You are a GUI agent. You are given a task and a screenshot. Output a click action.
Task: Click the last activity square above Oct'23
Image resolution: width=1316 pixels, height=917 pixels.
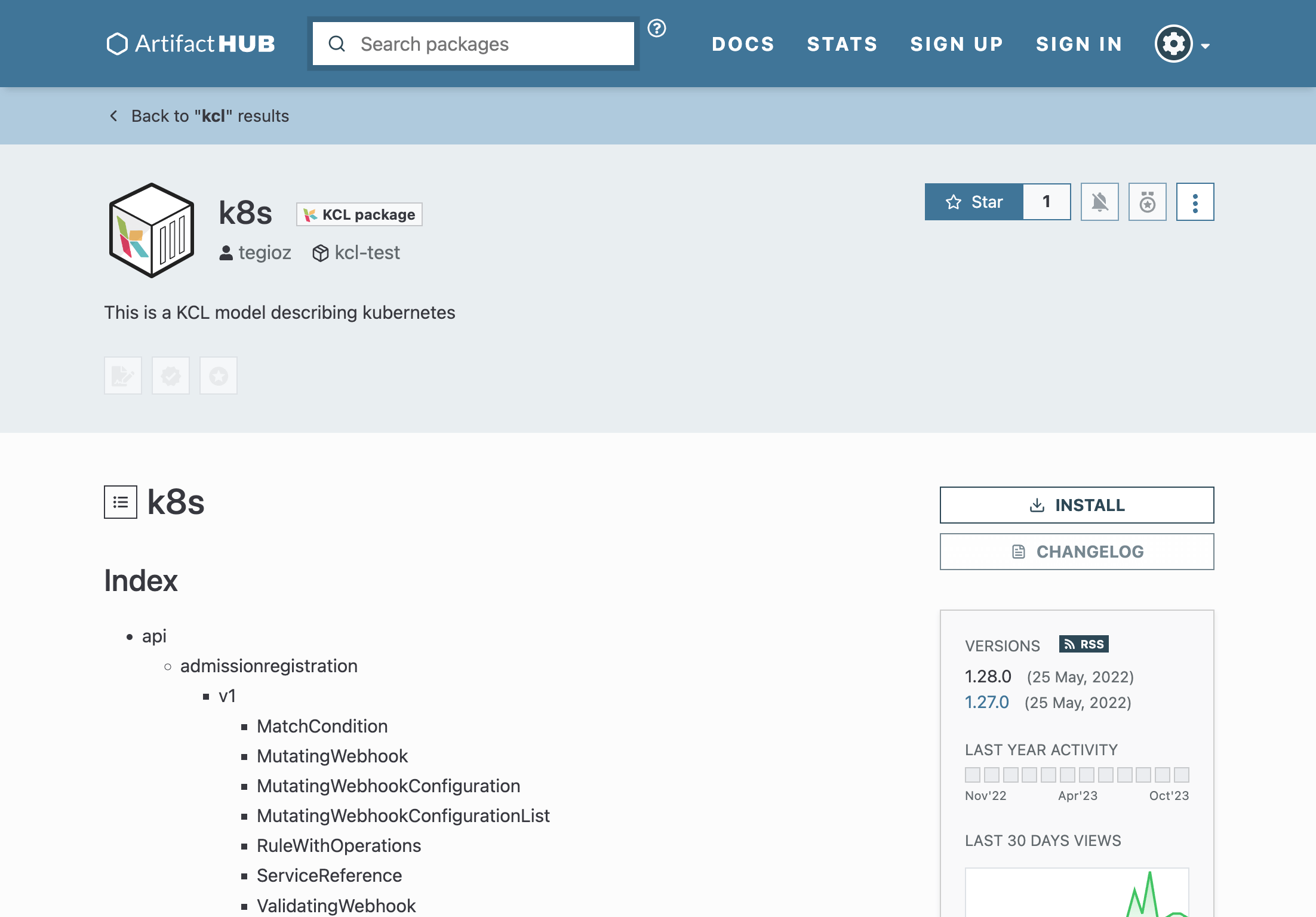click(1182, 775)
